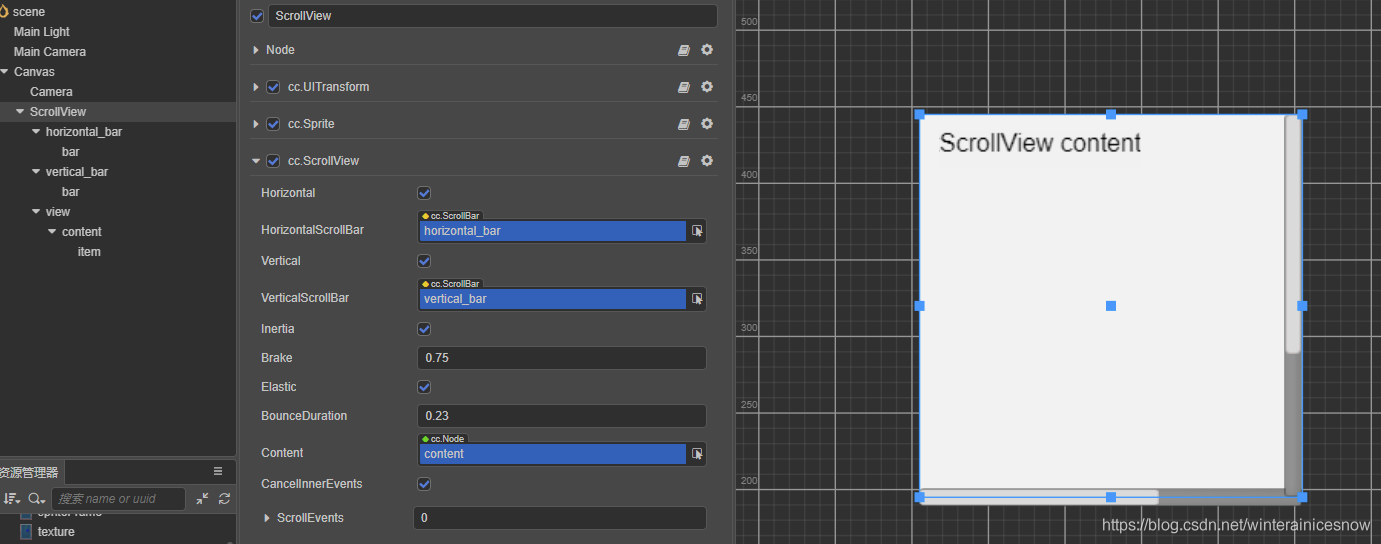Open the asset search type menu

[36, 498]
